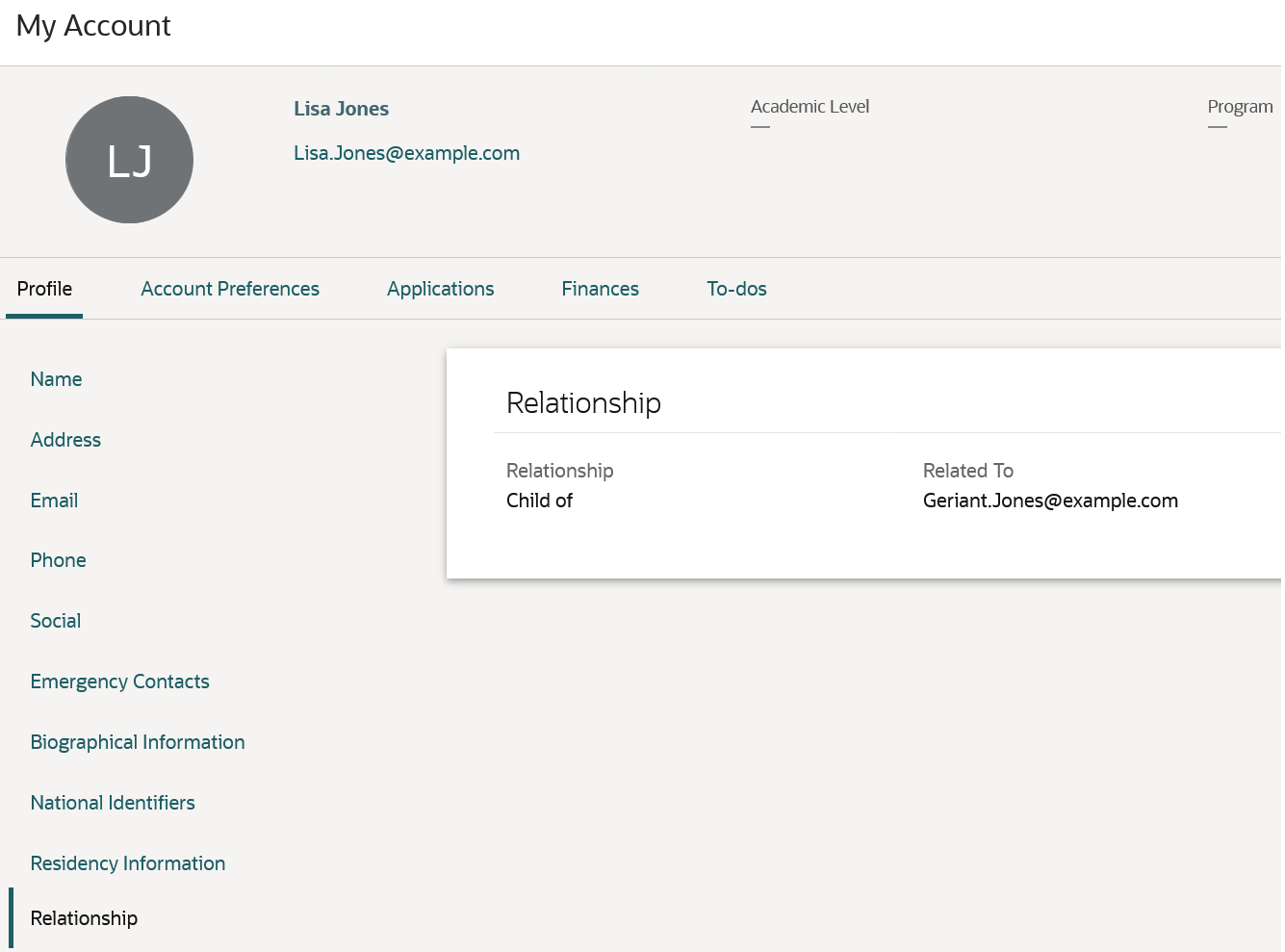The width and height of the screenshot is (1285, 952).
Task: Open the Social section
Action: tap(56, 621)
